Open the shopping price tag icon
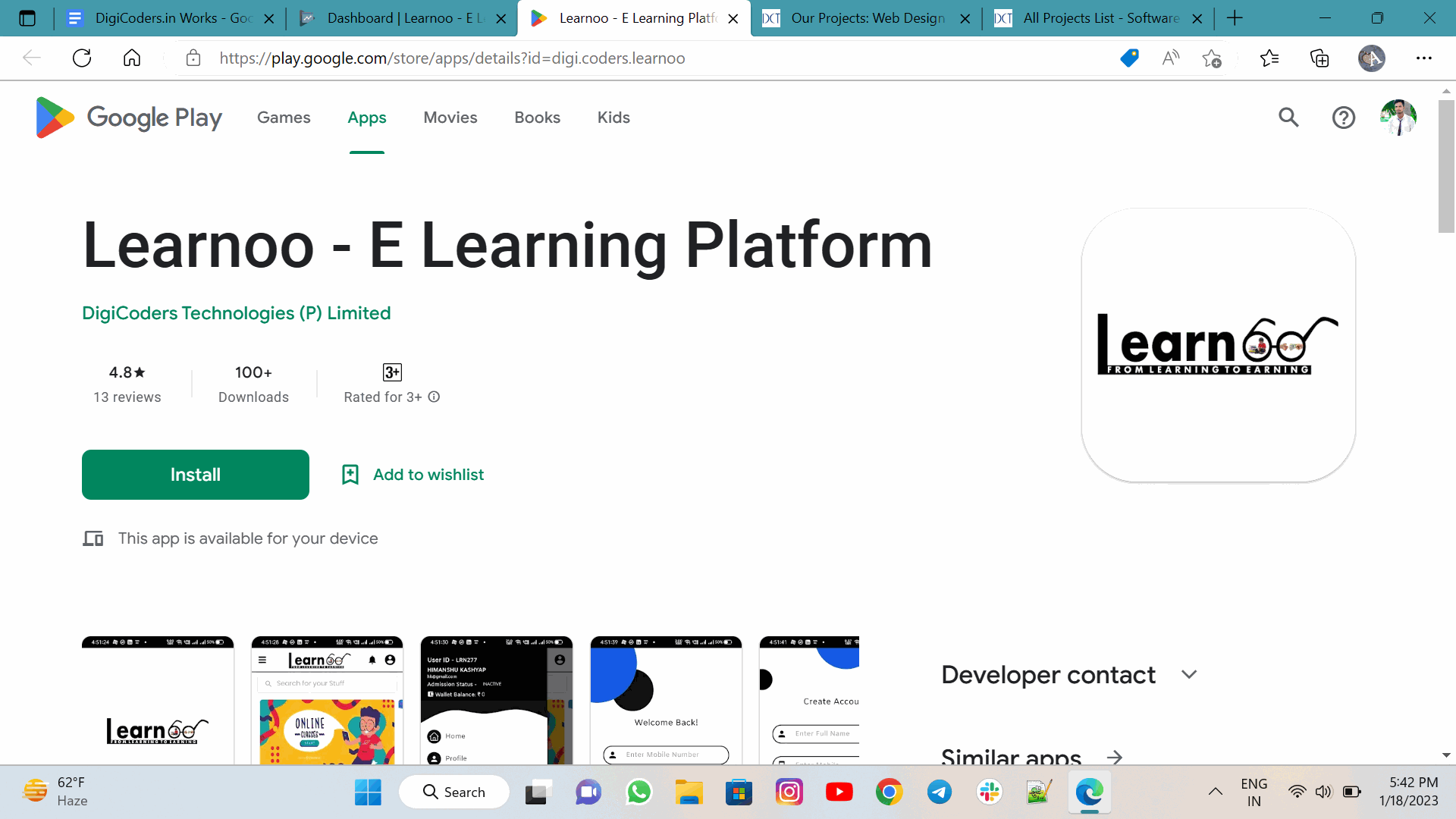Image resolution: width=1456 pixels, height=819 pixels. click(x=1129, y=58)
